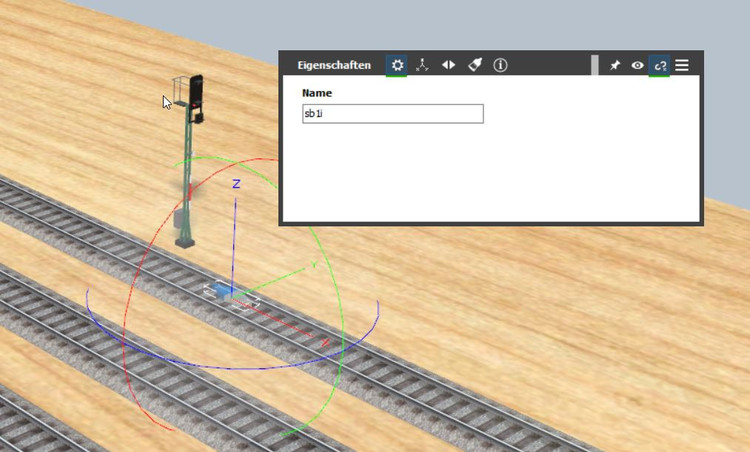Click the green Y axis handle of gizmo
The image size is (750, 452).
coord(314,265)
